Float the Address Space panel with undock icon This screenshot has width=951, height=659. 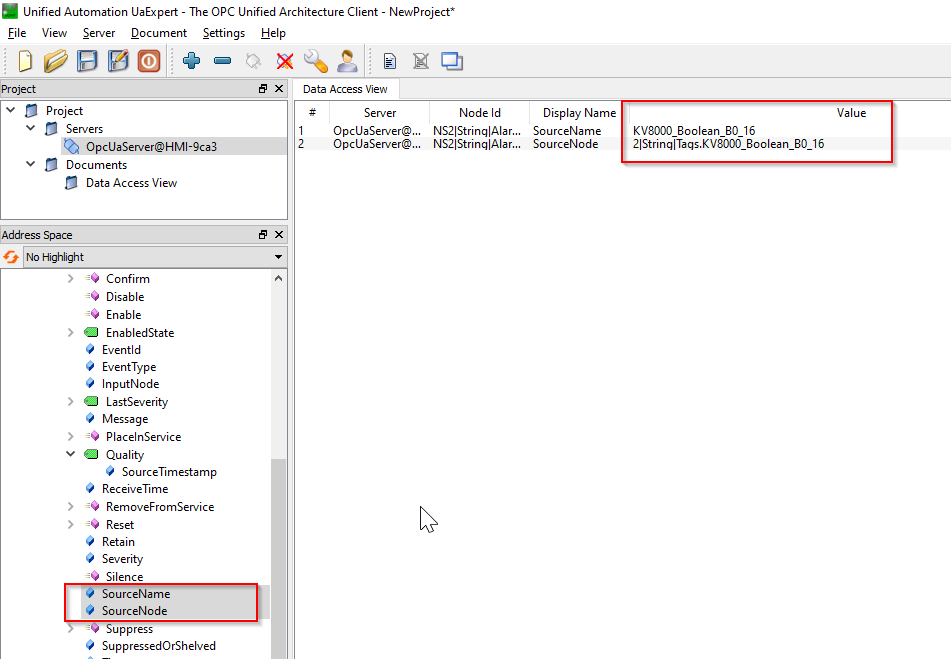pos(263,235)
